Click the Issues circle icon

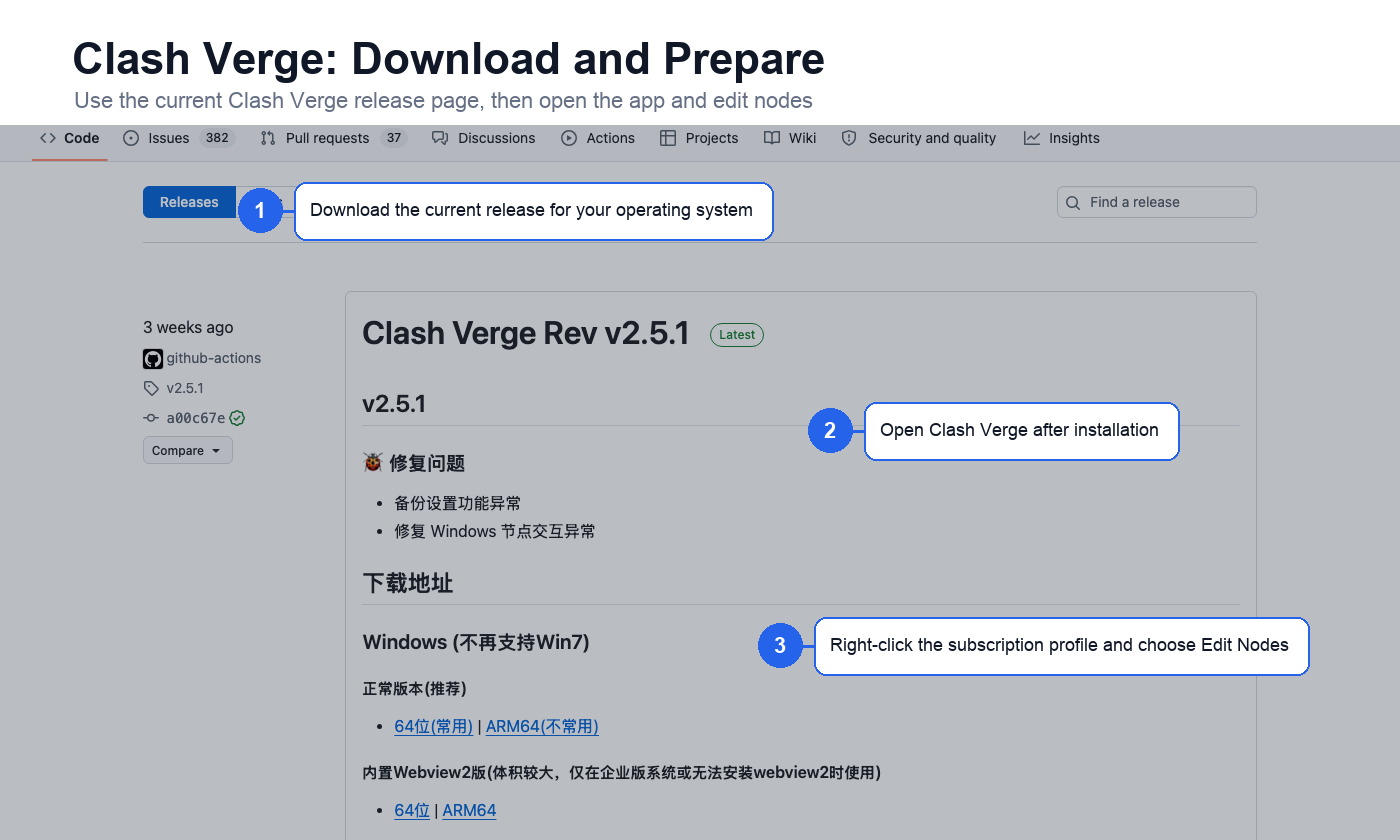tap(131, 138)
